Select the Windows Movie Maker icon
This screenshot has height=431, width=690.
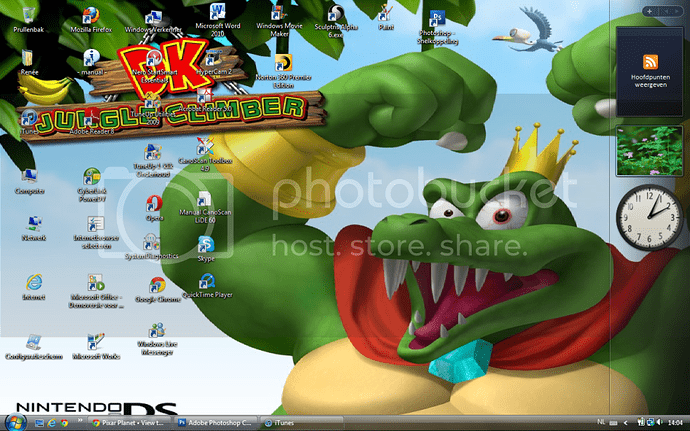(279, 18)
